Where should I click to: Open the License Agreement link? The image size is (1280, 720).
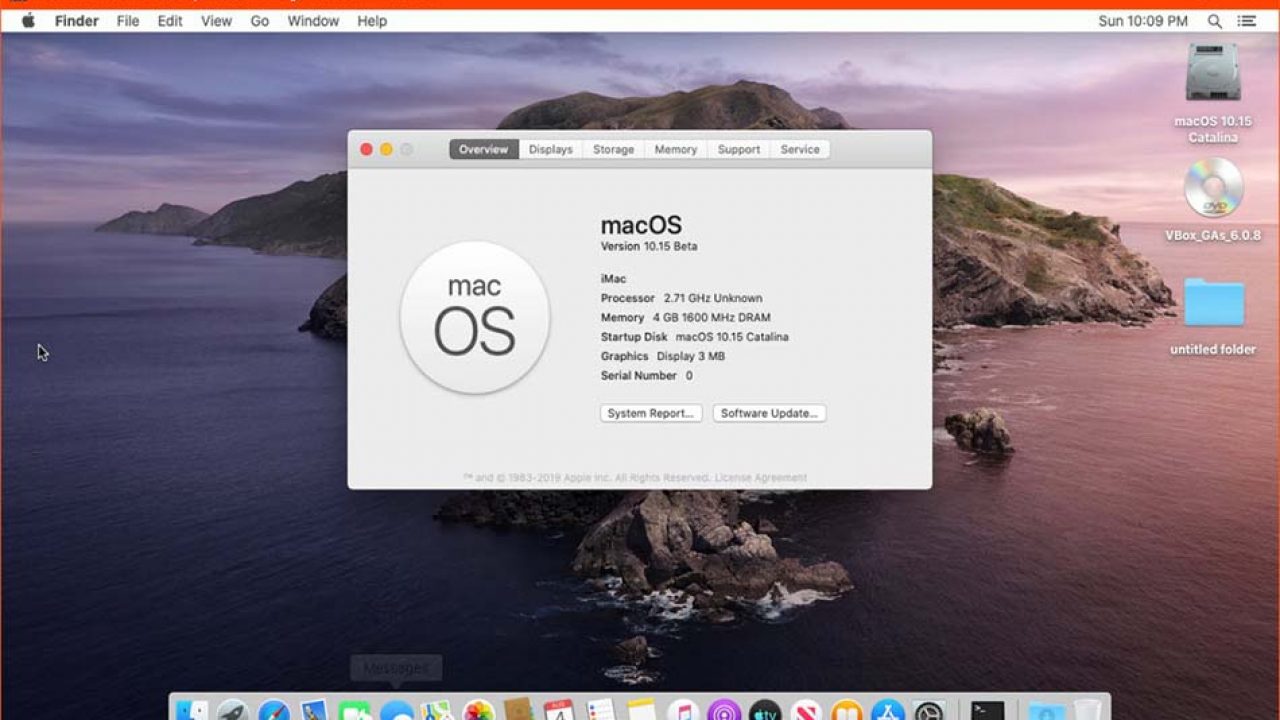click(760, 478)
